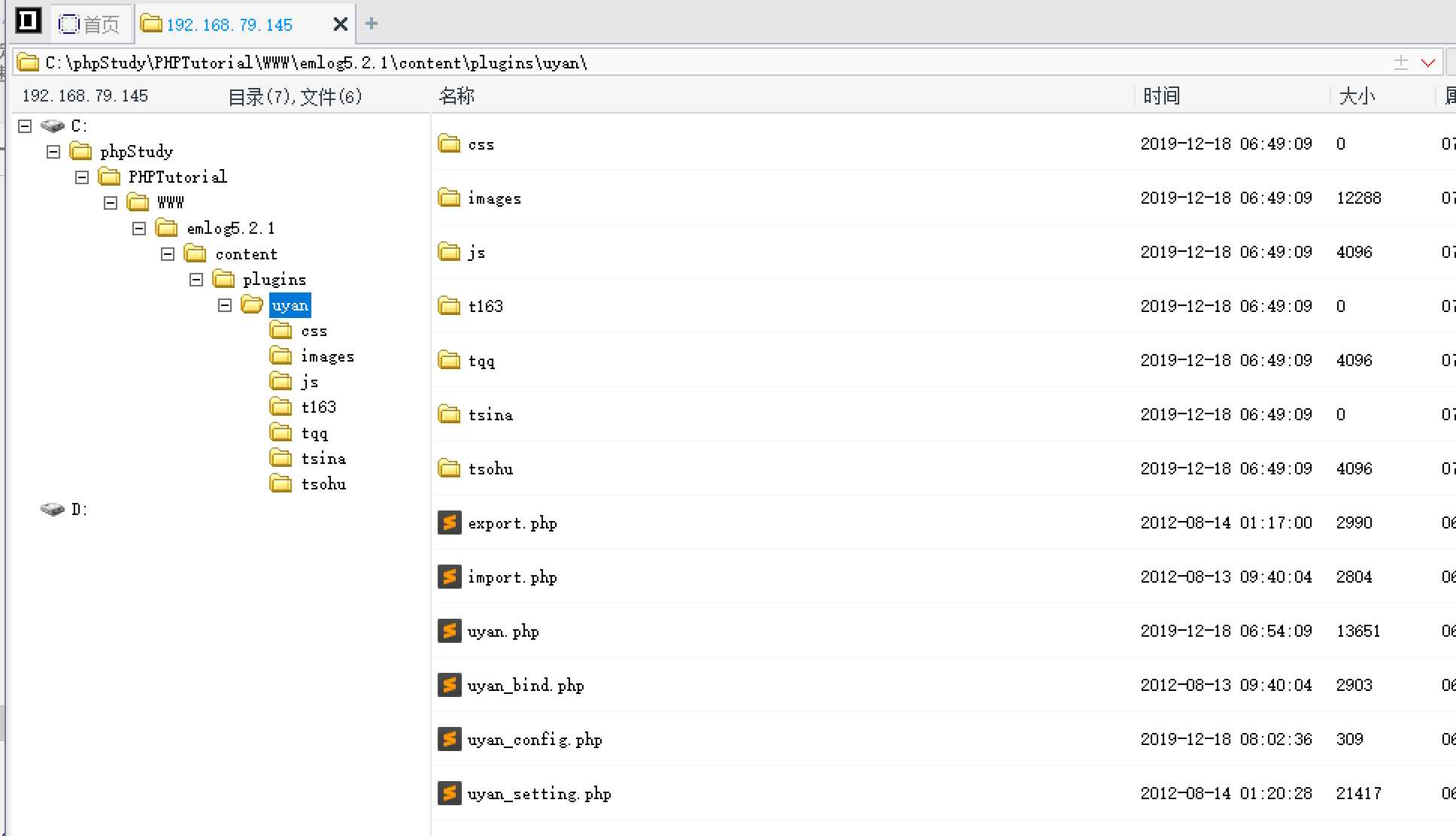The width and height of the screenshot is (1456, 836).
Task: Select the tsina folder in tree
Action: tap(323, 459)
